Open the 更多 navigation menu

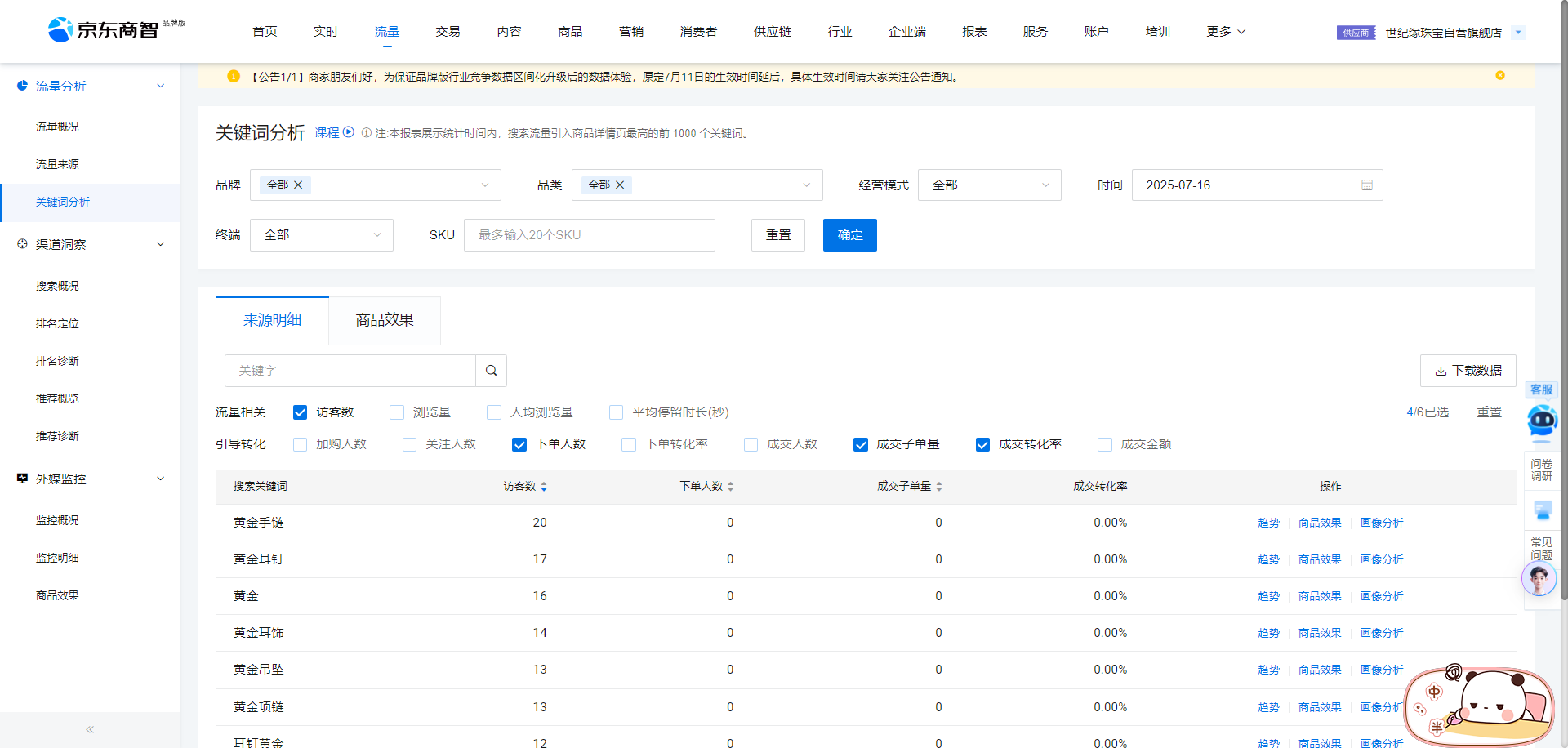click(x=1225, y=32)
